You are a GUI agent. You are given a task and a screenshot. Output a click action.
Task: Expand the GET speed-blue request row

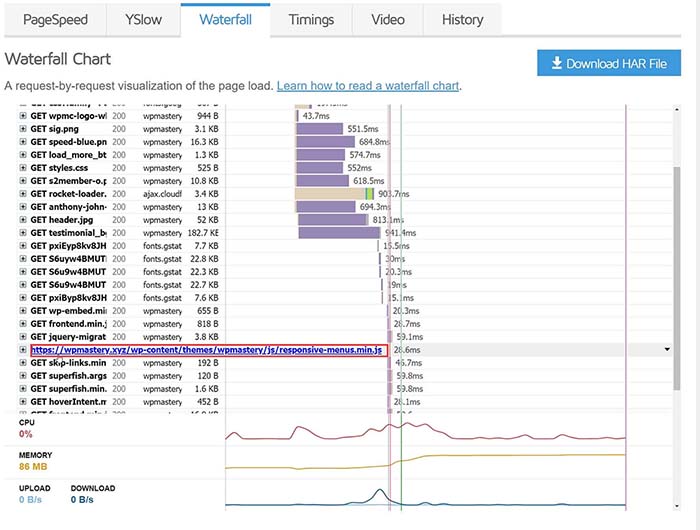pos(23,142)
